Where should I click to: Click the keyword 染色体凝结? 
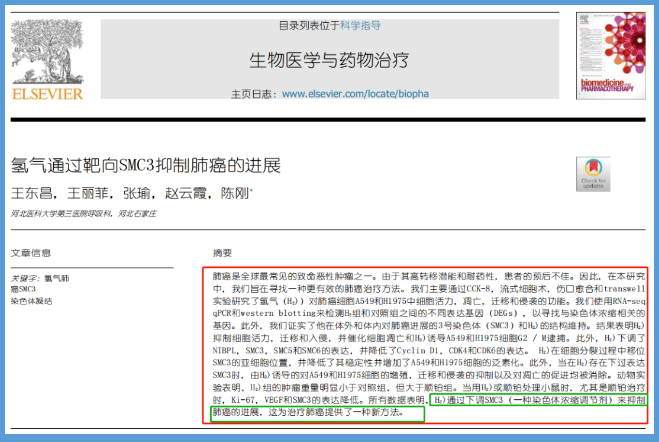(x=32, y=299)
